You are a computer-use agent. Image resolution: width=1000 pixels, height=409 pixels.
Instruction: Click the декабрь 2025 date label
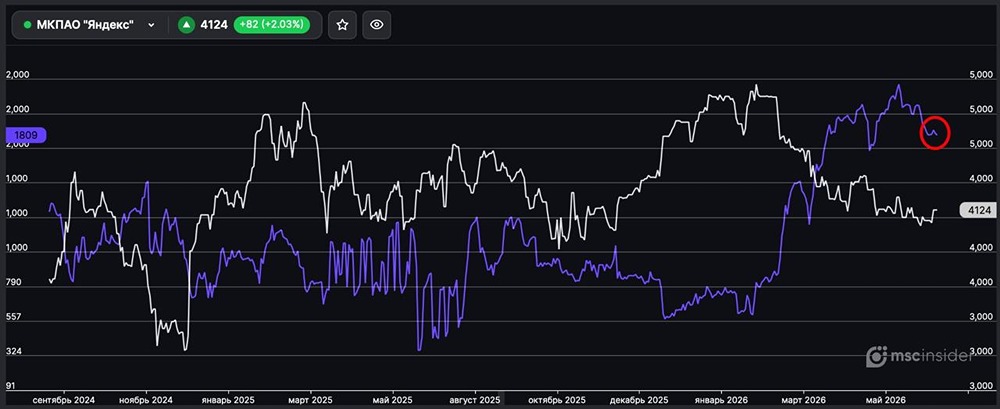[639, 400]
